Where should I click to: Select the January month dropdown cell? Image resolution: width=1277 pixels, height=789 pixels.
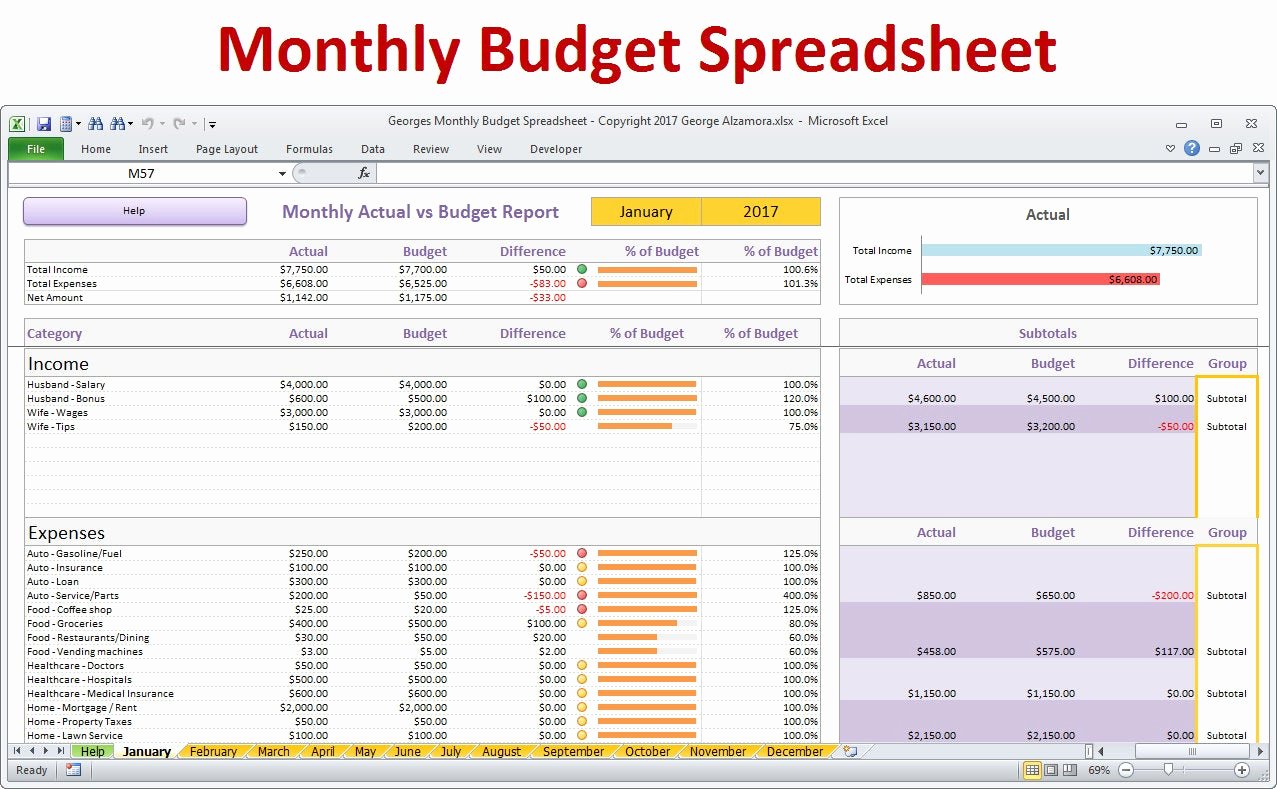tap(646, 212)
